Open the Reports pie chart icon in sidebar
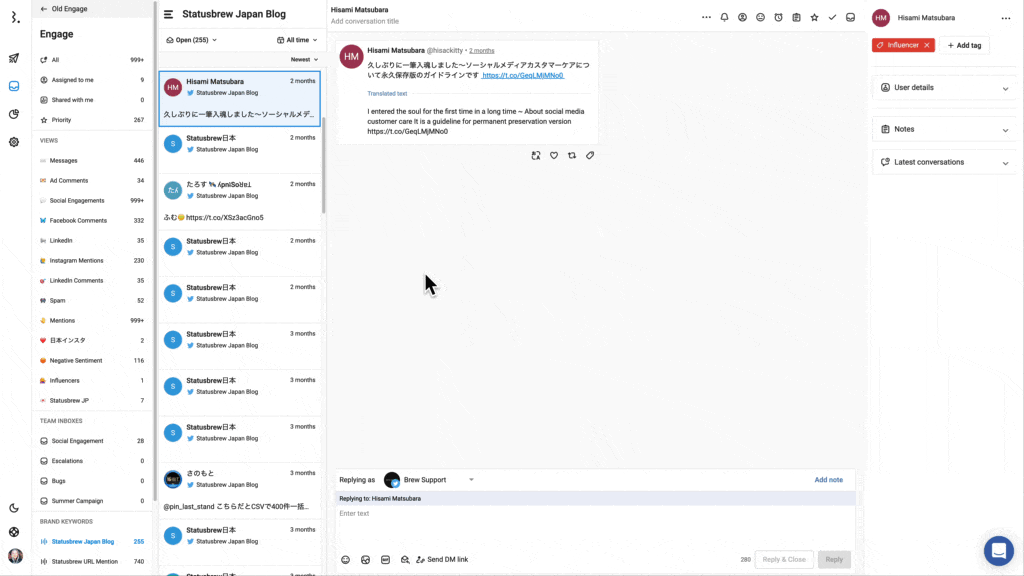Viewport: 1024px width, 576px height. [x=14, y=114]
